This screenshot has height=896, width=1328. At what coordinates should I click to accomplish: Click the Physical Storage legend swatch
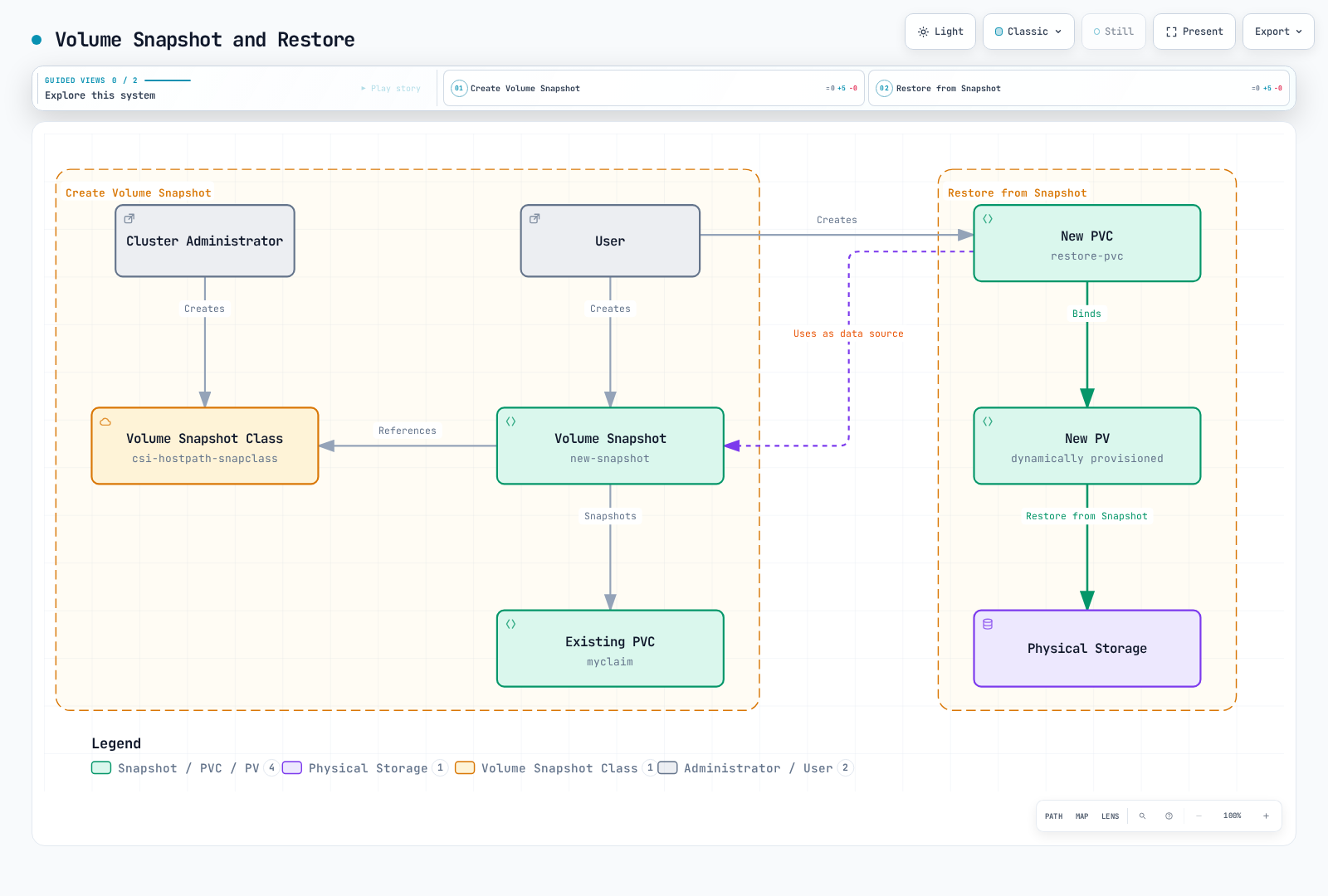pyautogui.click(x=292, y=767)
